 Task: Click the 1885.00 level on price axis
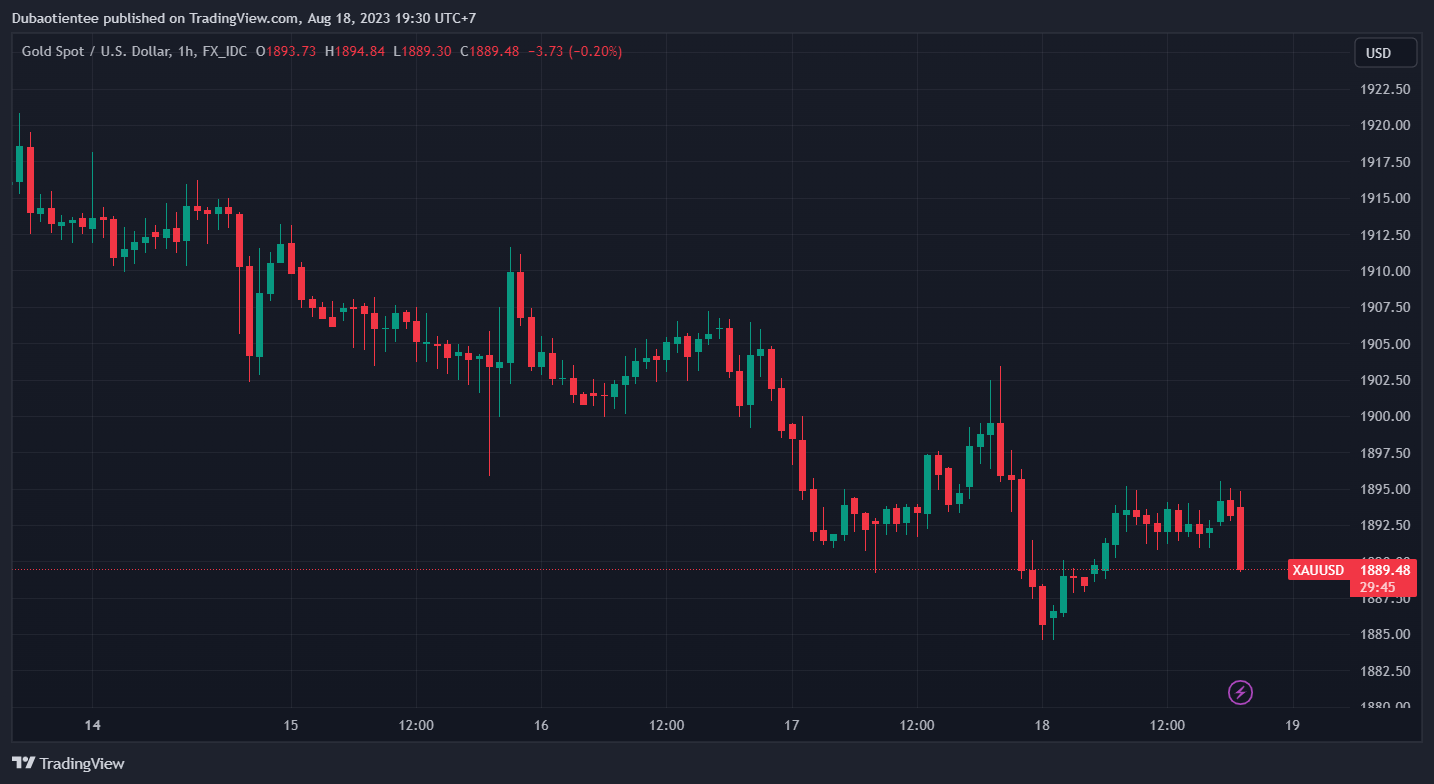pyautogui.click(x=1385, y=634)
